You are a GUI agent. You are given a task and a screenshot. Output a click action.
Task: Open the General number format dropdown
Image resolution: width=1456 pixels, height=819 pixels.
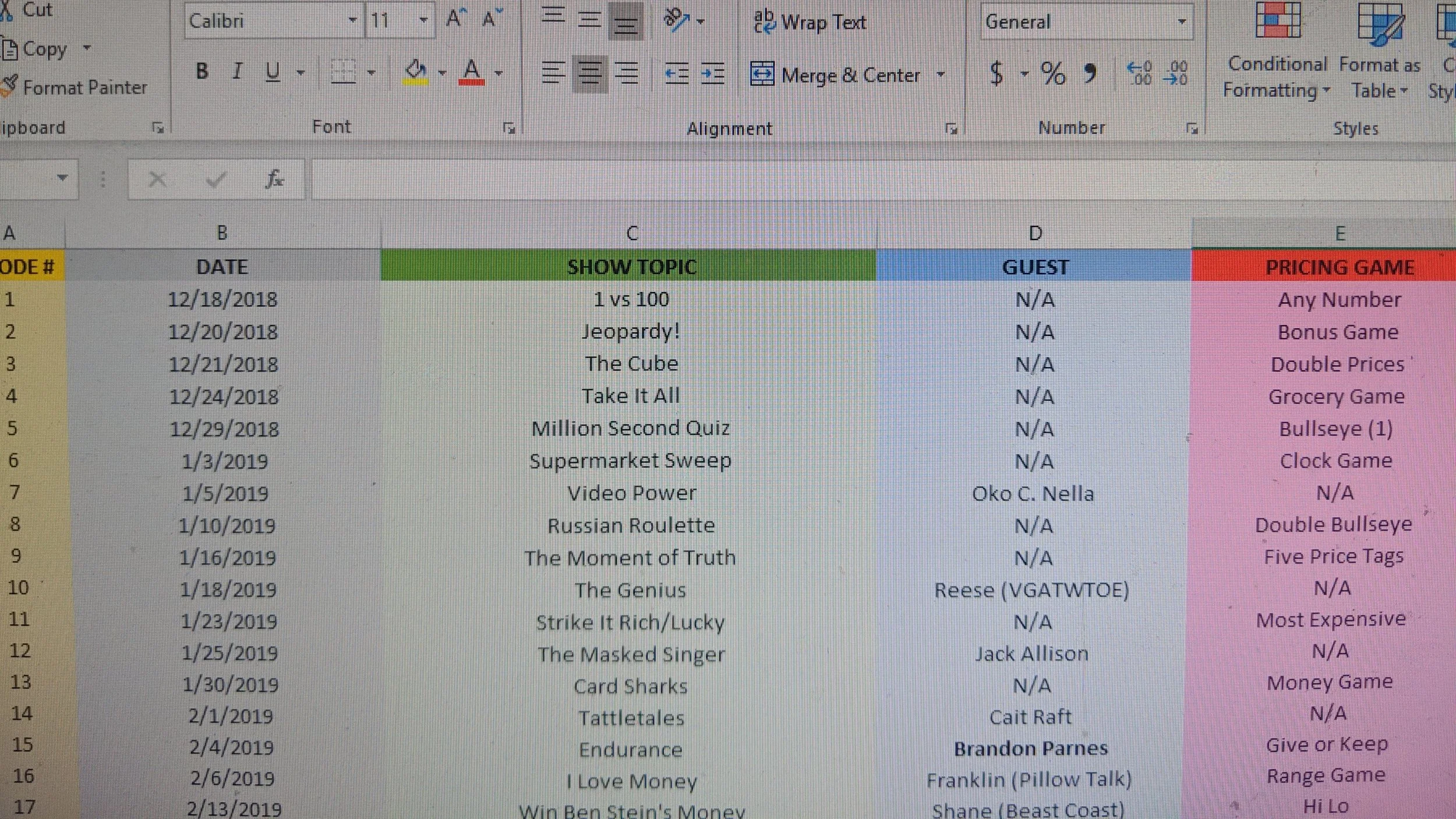coord(1182,22)
